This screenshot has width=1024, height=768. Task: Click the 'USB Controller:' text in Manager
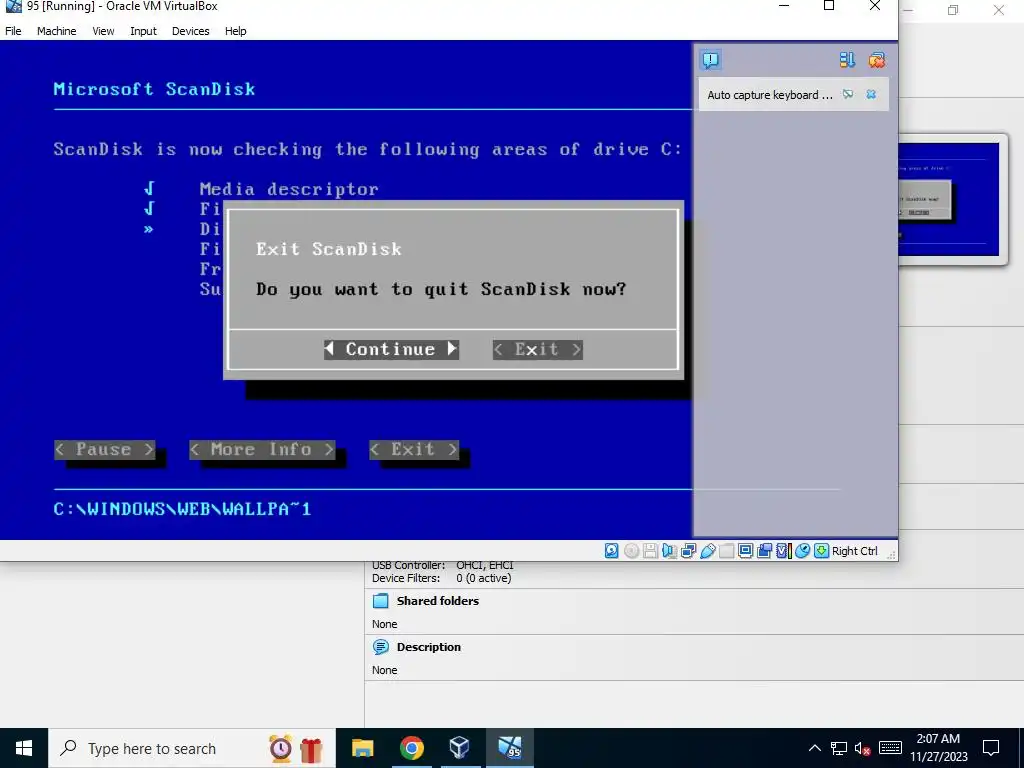coord(409,566)
